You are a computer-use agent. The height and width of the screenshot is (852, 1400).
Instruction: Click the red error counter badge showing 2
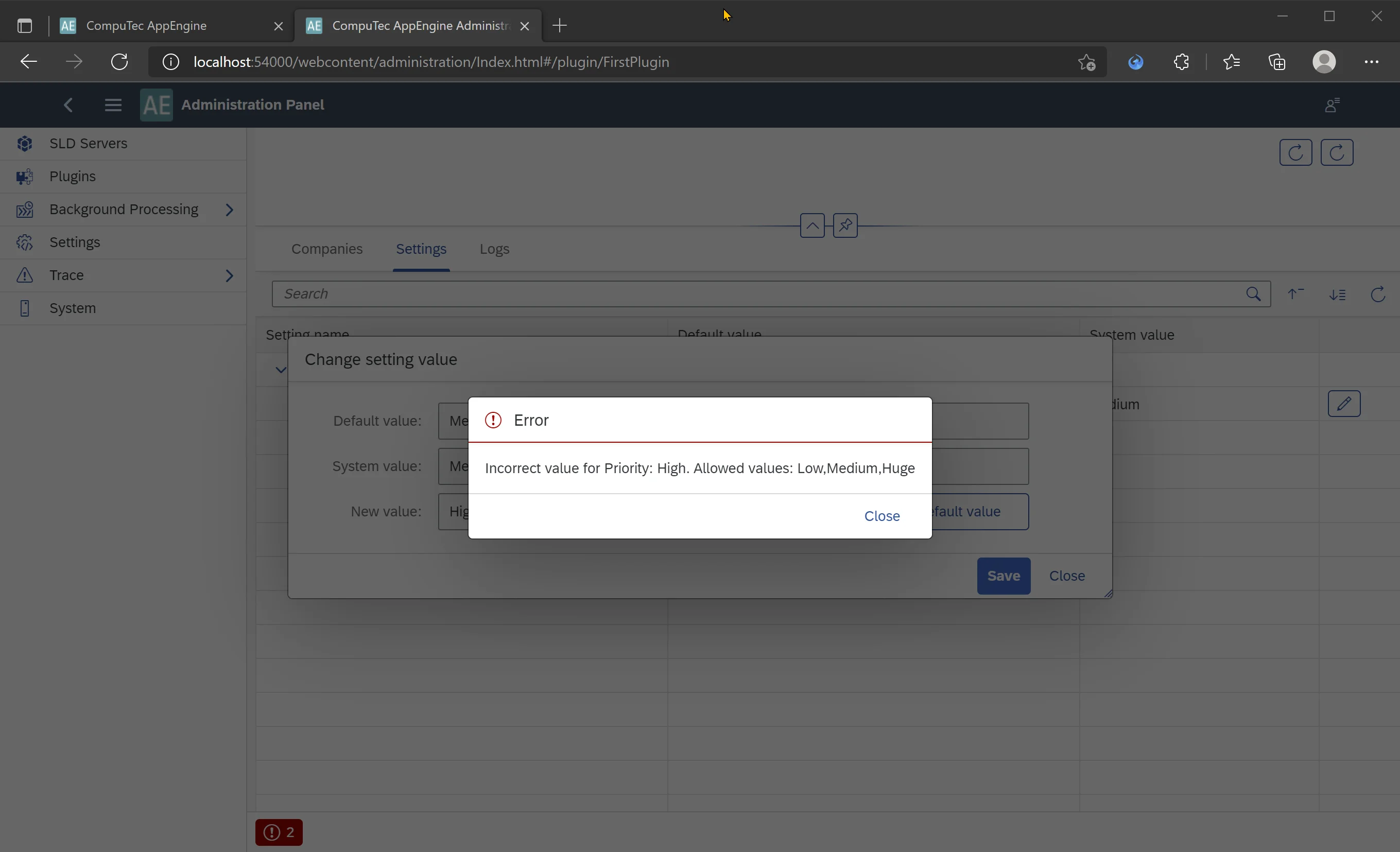pos(279,832)
